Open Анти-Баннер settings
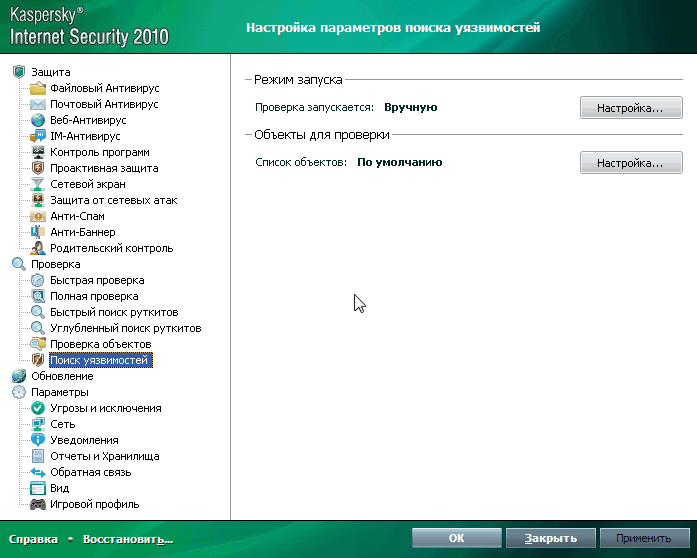The height and width of the screenshot is (558, 697). [x=83, y=232]
